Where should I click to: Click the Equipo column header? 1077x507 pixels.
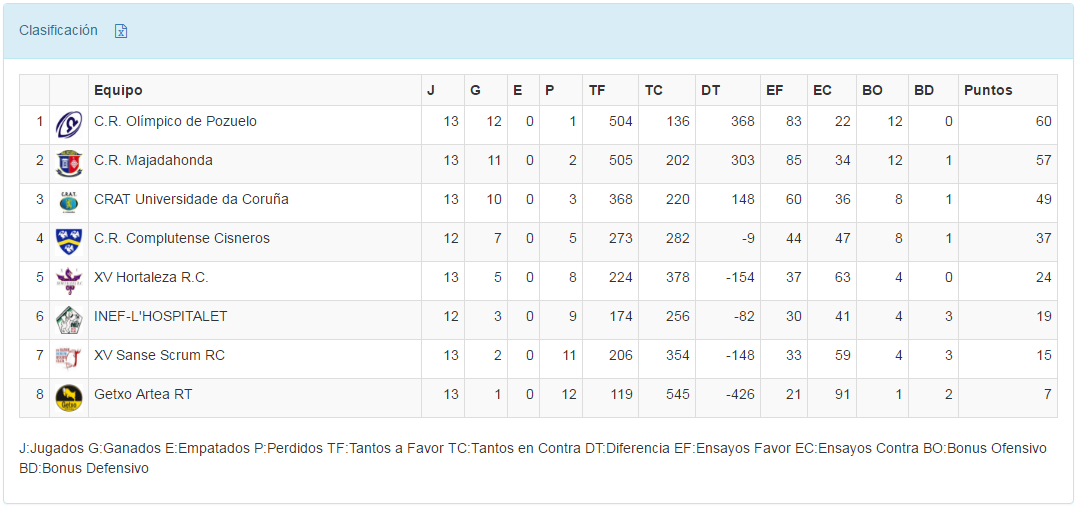click(118, 90)
